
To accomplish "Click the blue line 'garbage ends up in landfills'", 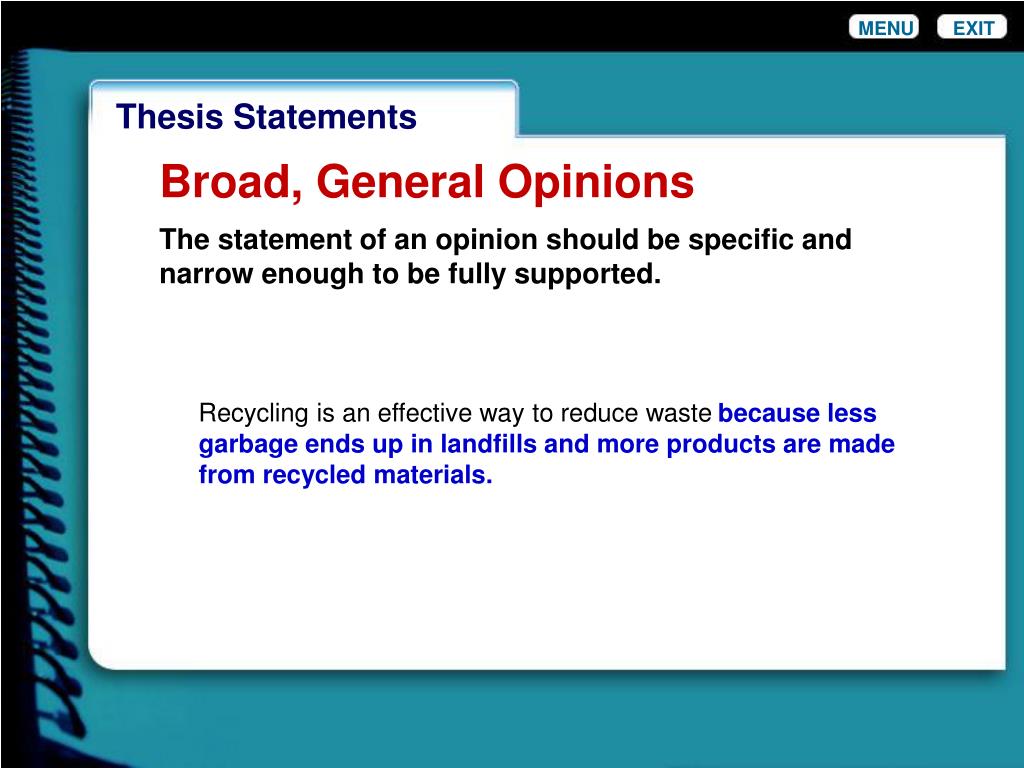I will 368,444.
